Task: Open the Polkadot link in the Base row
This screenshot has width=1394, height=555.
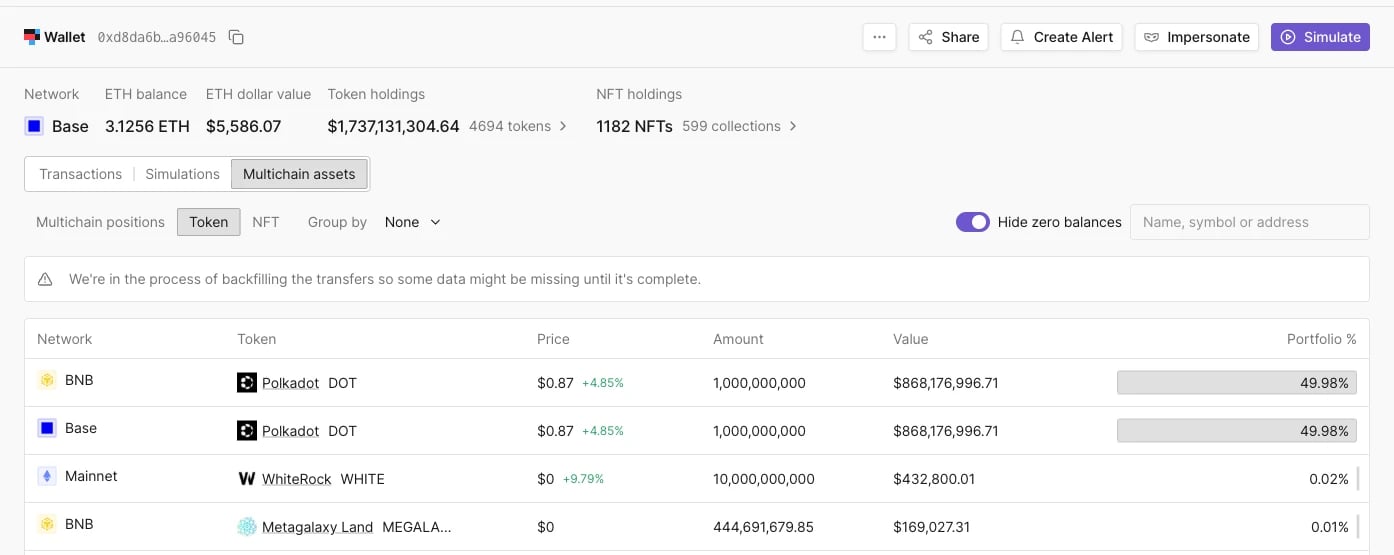Action: tap(290, 431)
